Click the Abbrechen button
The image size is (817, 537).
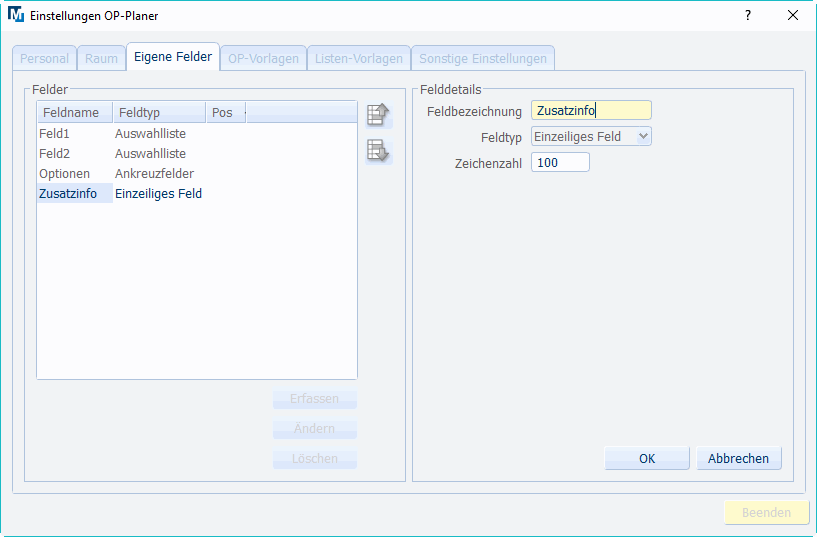pos(738,458)
